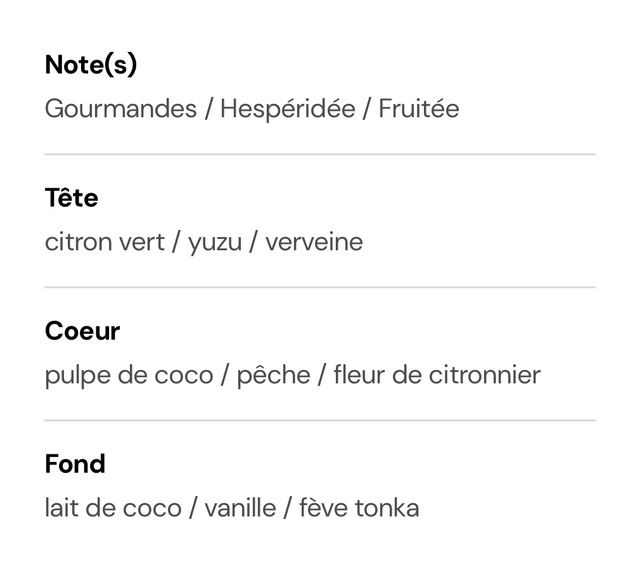640x576 pixels.
Task: Click the Tête section heading
Action: (x=71, y=198)
